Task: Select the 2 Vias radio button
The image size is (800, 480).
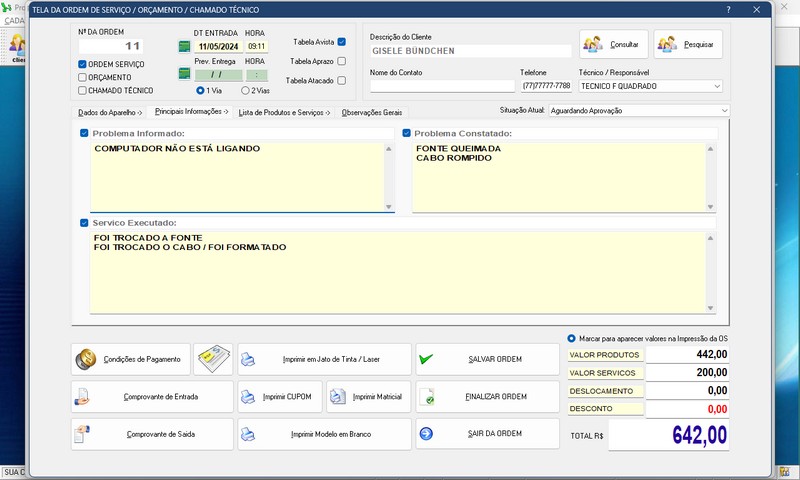Action: 245,90
